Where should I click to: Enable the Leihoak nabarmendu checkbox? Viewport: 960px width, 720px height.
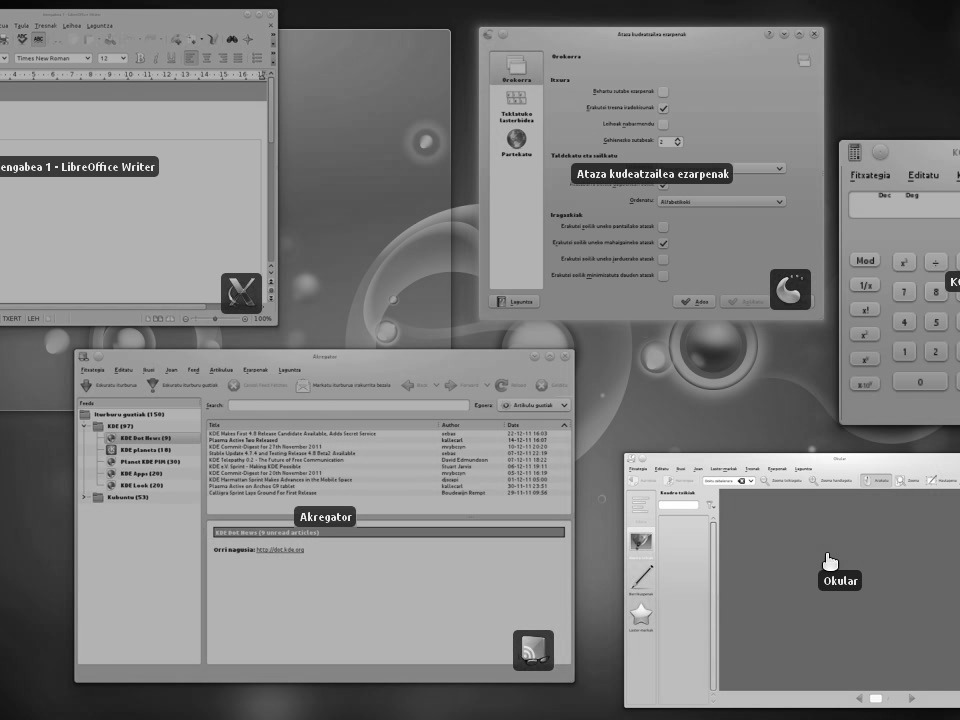click(x=663, y=124)
